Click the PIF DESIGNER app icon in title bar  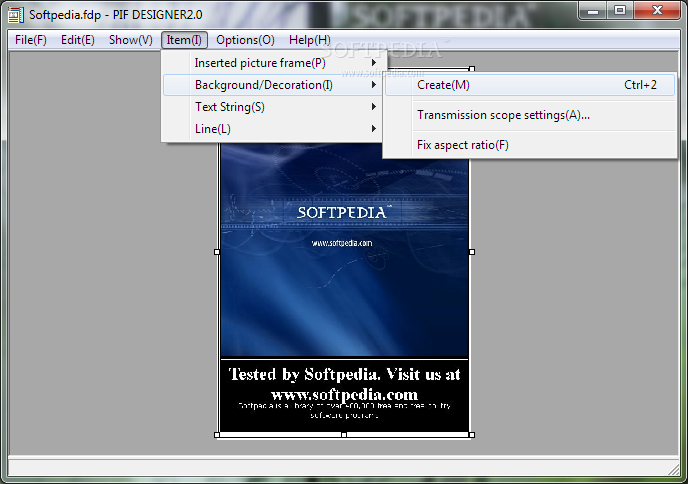(x=16, y=14)
